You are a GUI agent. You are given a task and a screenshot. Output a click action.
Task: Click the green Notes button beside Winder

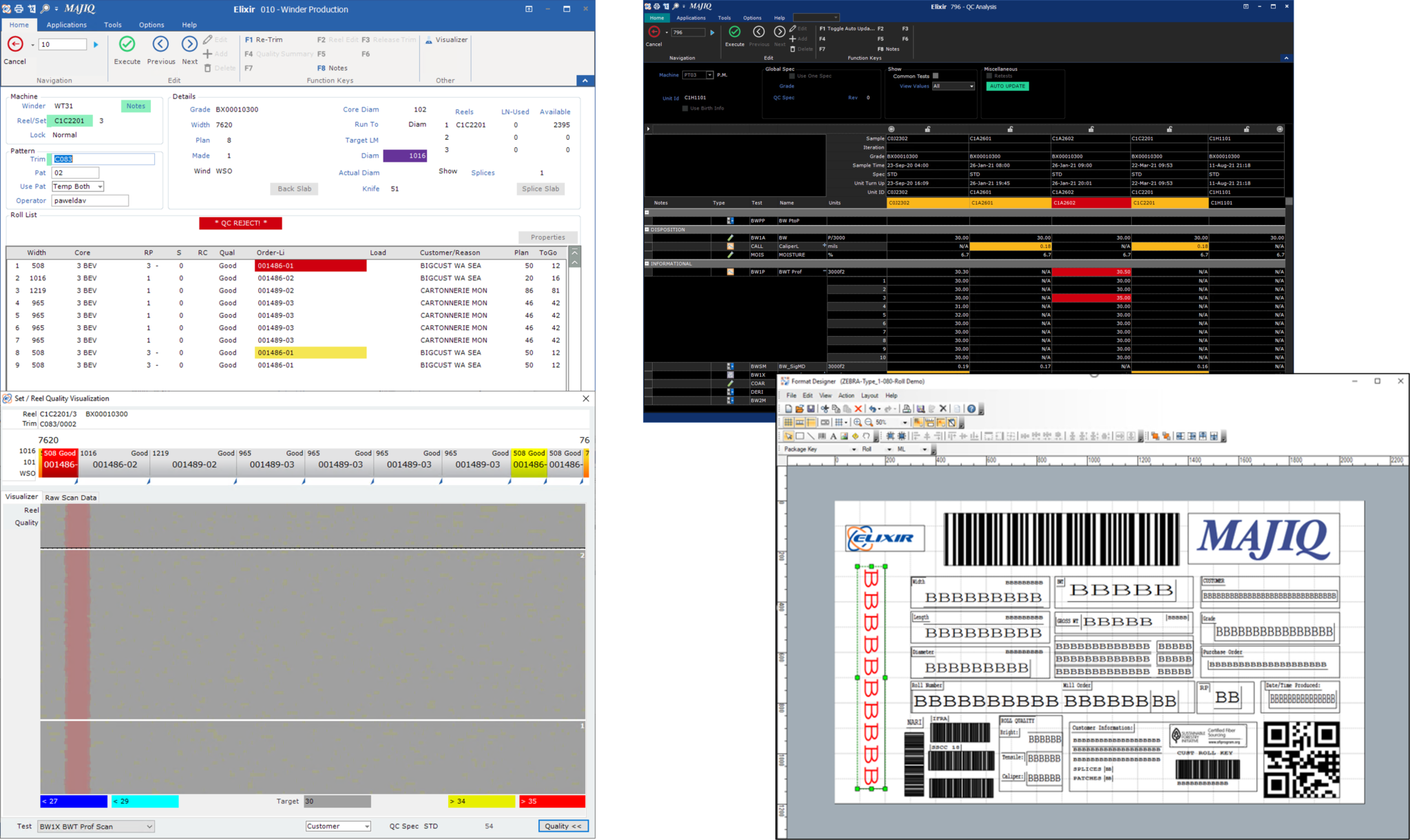[136, 106]
